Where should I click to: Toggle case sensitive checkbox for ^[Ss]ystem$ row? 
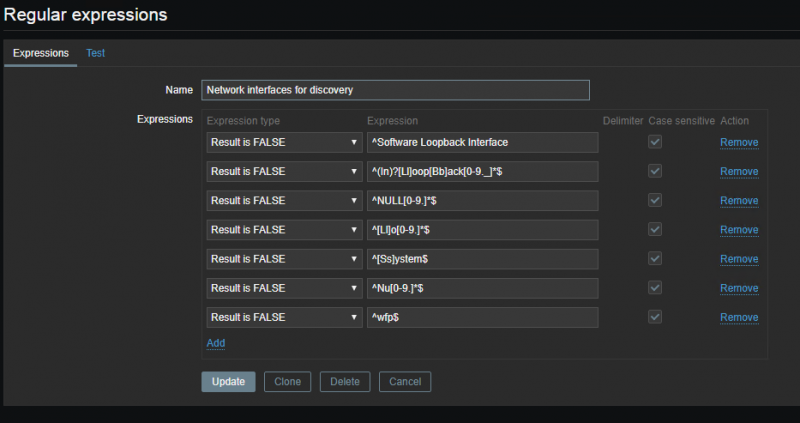pyautogui.click(x=655, y=259)
